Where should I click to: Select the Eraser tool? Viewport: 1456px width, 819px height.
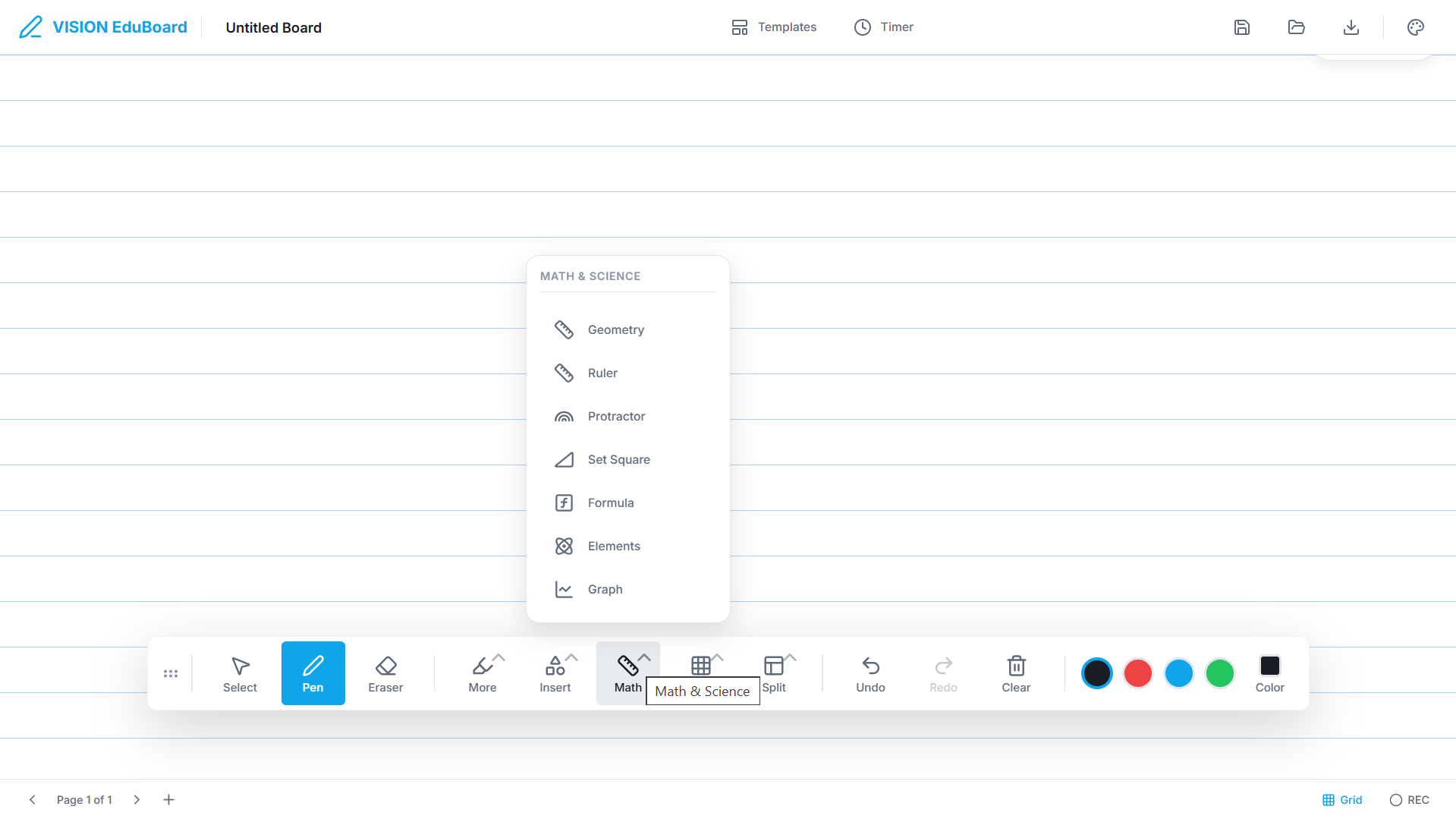point(385,673)
